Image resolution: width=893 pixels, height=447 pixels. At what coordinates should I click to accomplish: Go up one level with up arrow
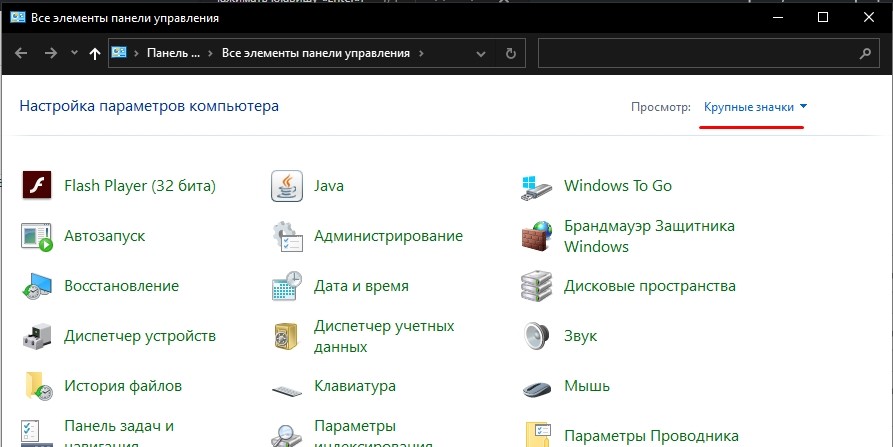point(95,54)
